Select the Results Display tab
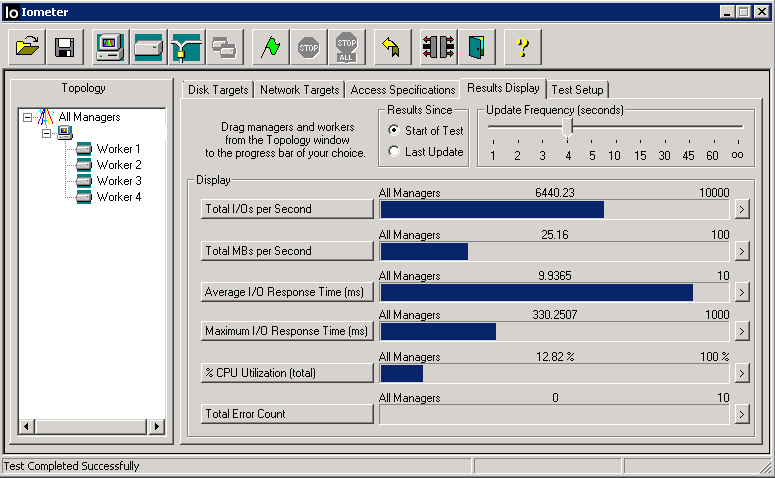775x478 pixels. point(503,88)
